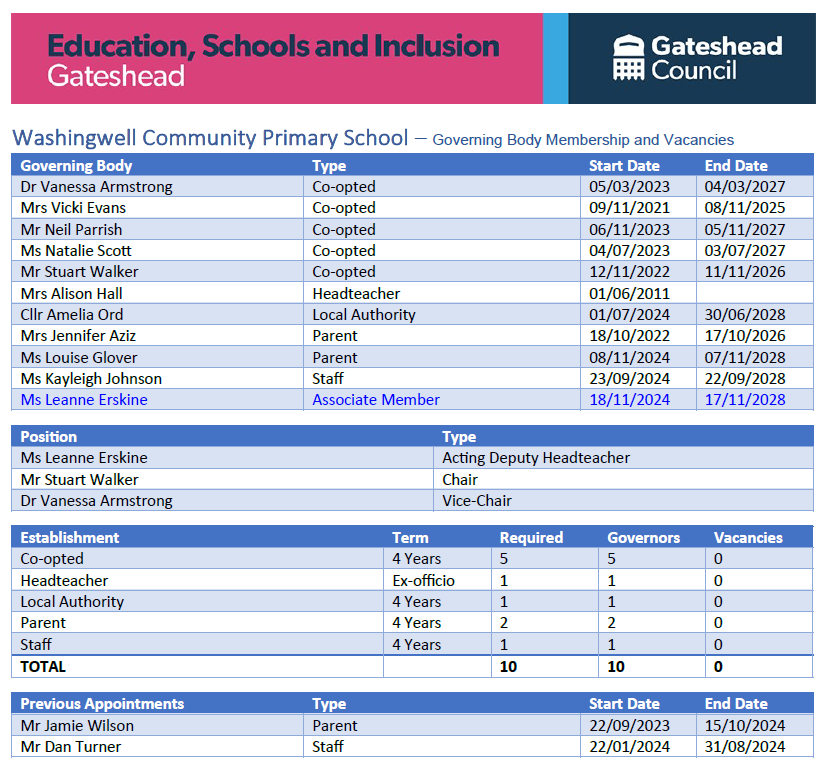This screenshot has width=820, height=770.
Task: Click Governing Body Membership and Vacancies subtitle
Action: click(583, 140)
